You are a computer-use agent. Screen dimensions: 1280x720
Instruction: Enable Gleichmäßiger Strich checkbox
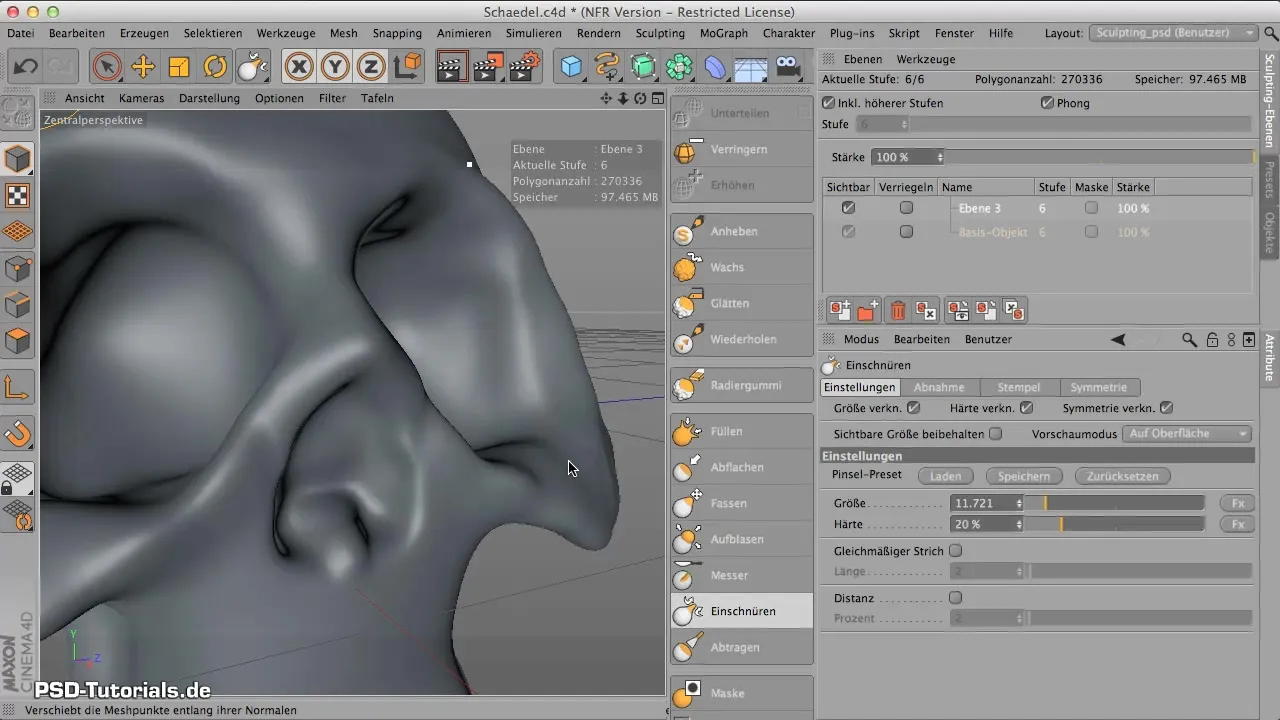[x=955, y=550]
